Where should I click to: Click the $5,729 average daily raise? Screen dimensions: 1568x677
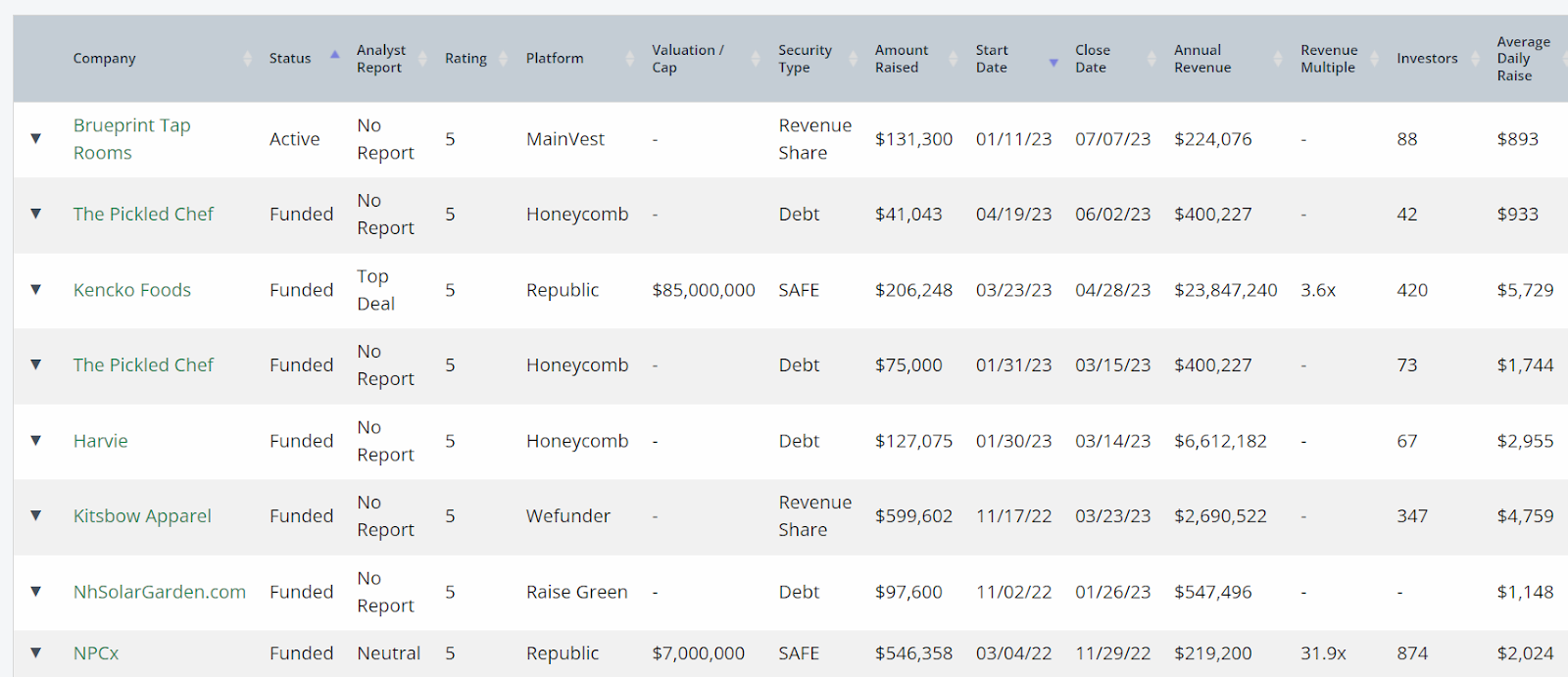pos(1525,290)
